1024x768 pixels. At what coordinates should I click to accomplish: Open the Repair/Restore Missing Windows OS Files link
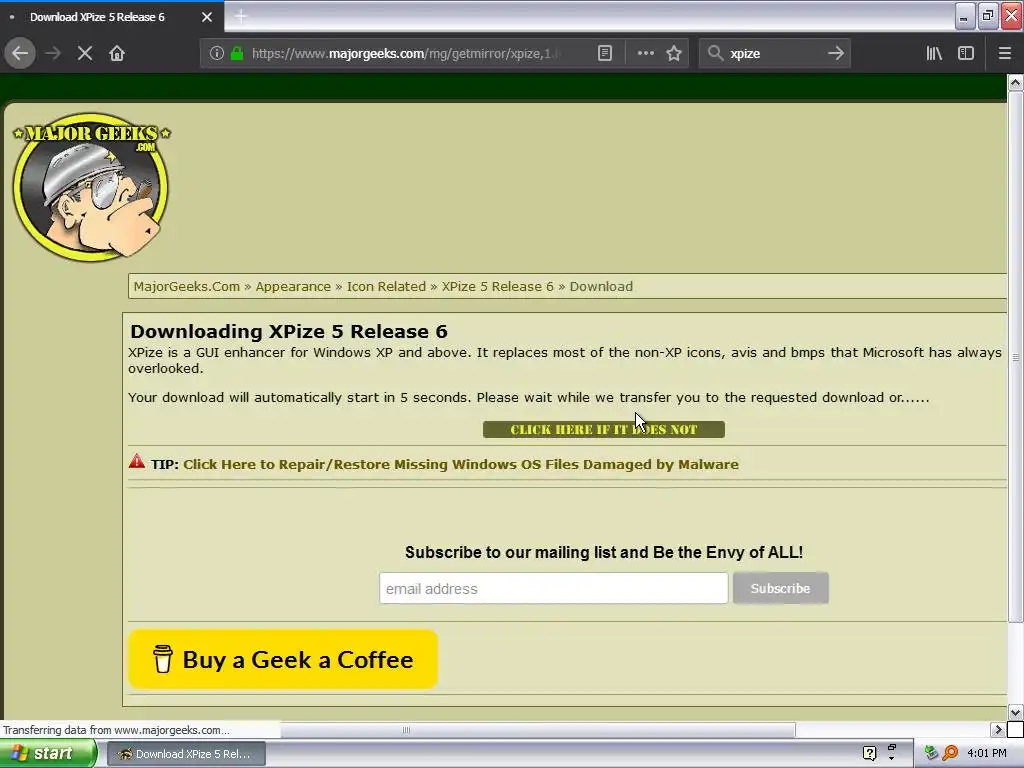tap(461, 464)
